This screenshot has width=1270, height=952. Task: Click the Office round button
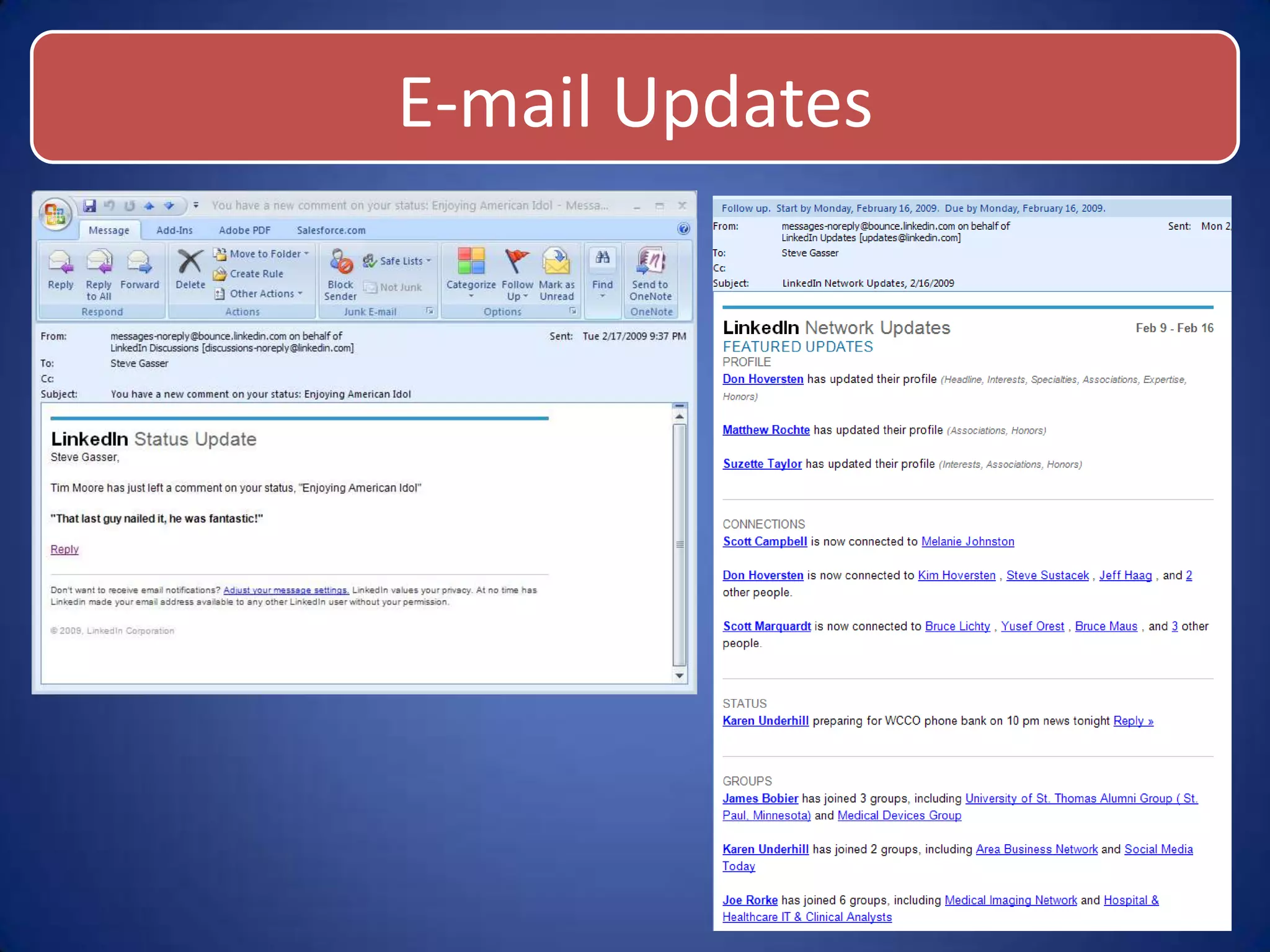(55, 214)
